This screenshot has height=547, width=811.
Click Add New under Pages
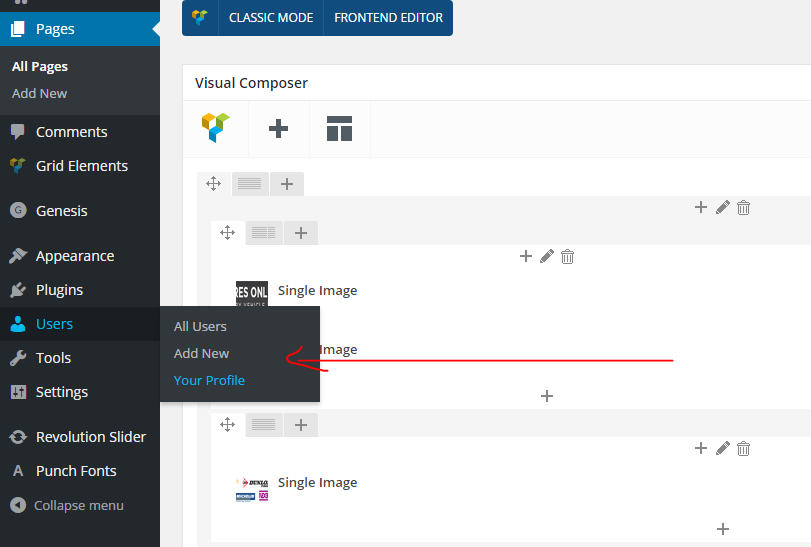pyautogui.click(x=39, y=94)
